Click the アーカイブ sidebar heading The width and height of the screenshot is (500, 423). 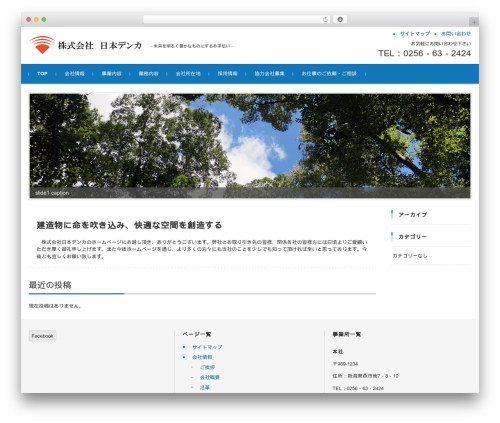pos(413,215)
